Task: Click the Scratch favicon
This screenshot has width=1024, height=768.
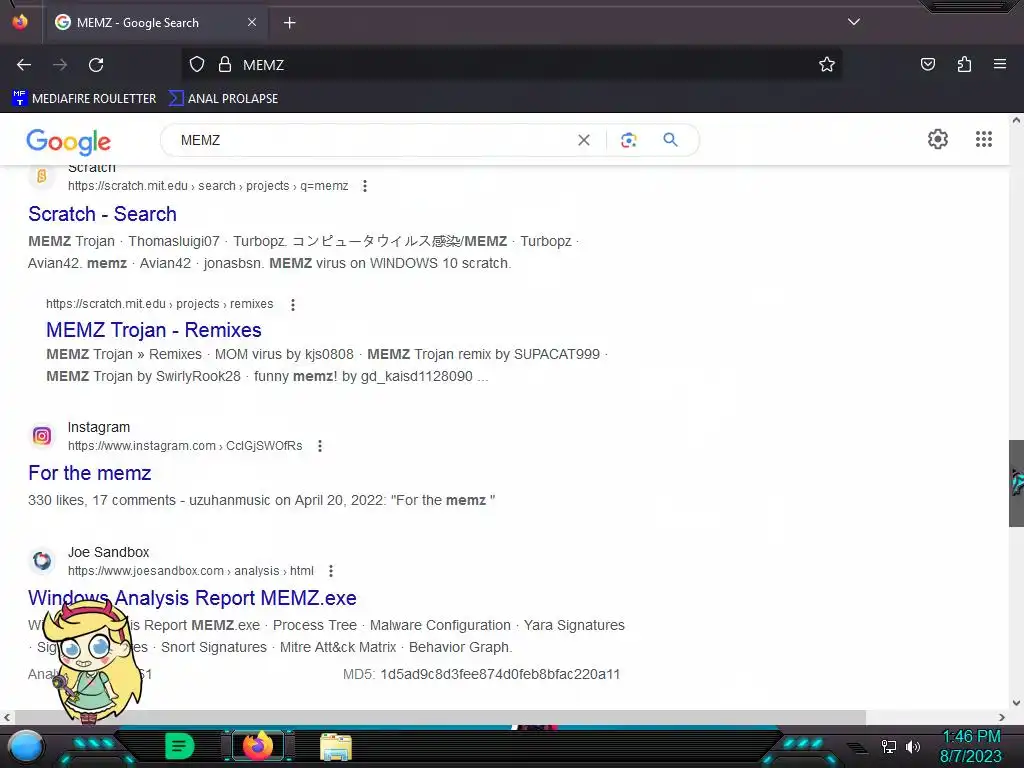Action: pyautogui.click(x=42, y=176)
